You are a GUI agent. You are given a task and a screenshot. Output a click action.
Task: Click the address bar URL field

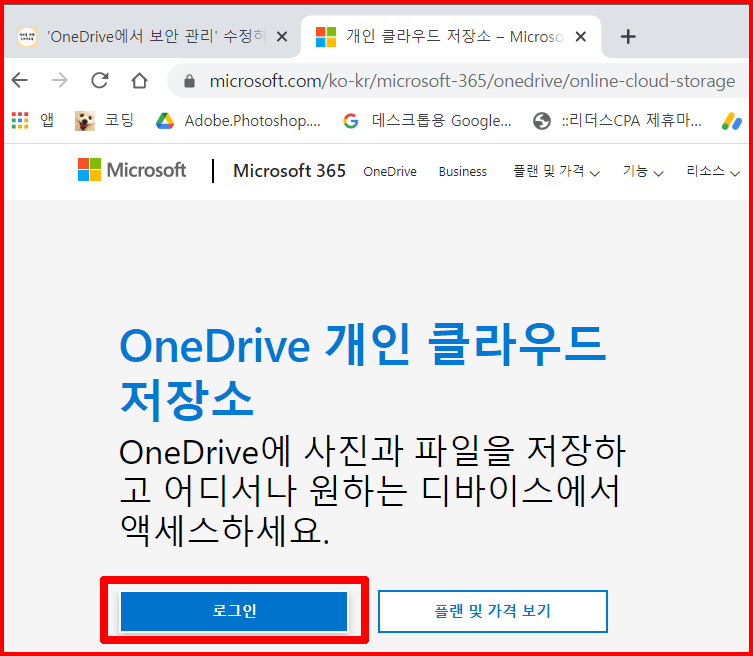click(472, 81)
